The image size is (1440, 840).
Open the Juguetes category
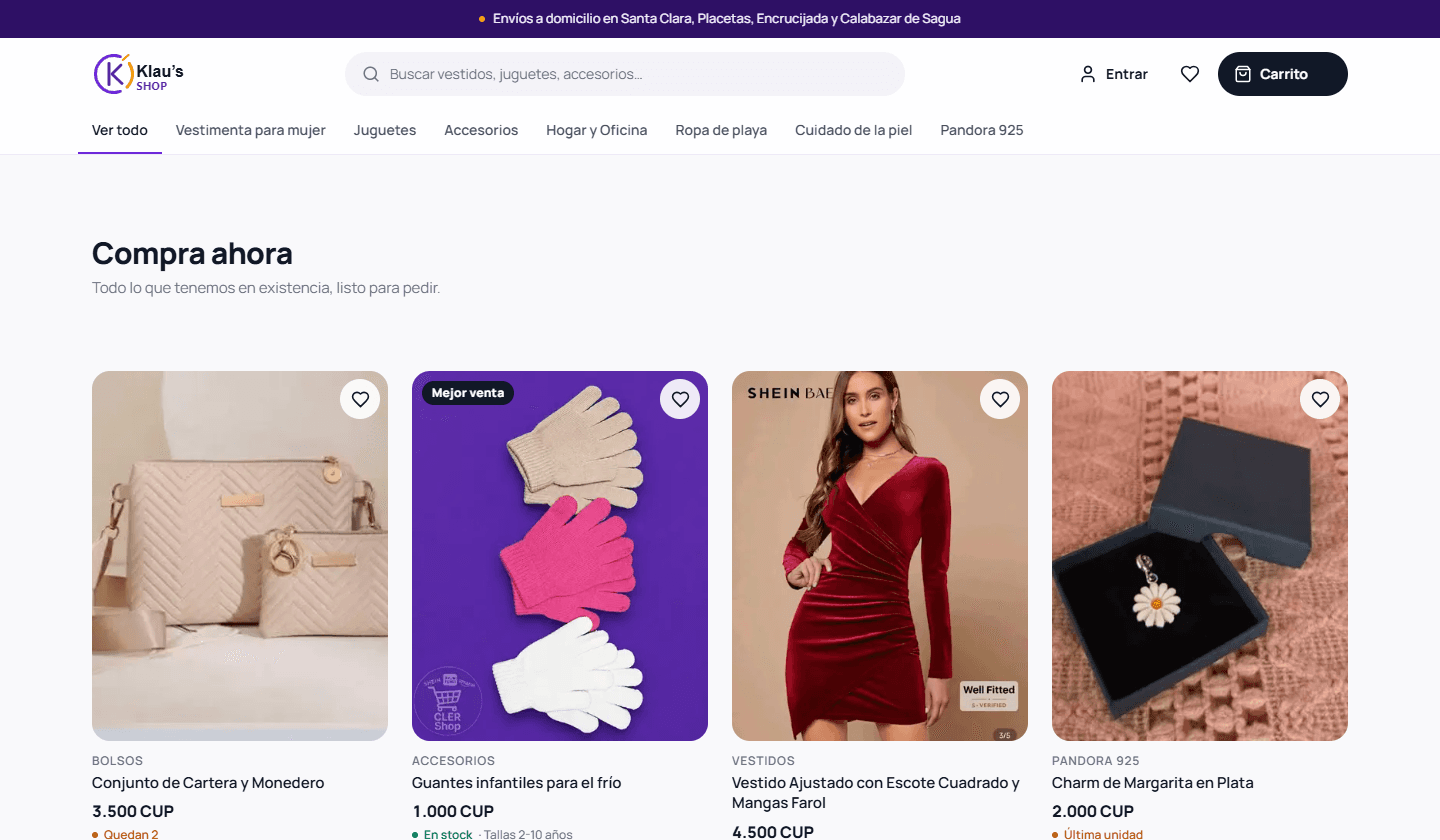pyautogui.click(x=385, y=130)
